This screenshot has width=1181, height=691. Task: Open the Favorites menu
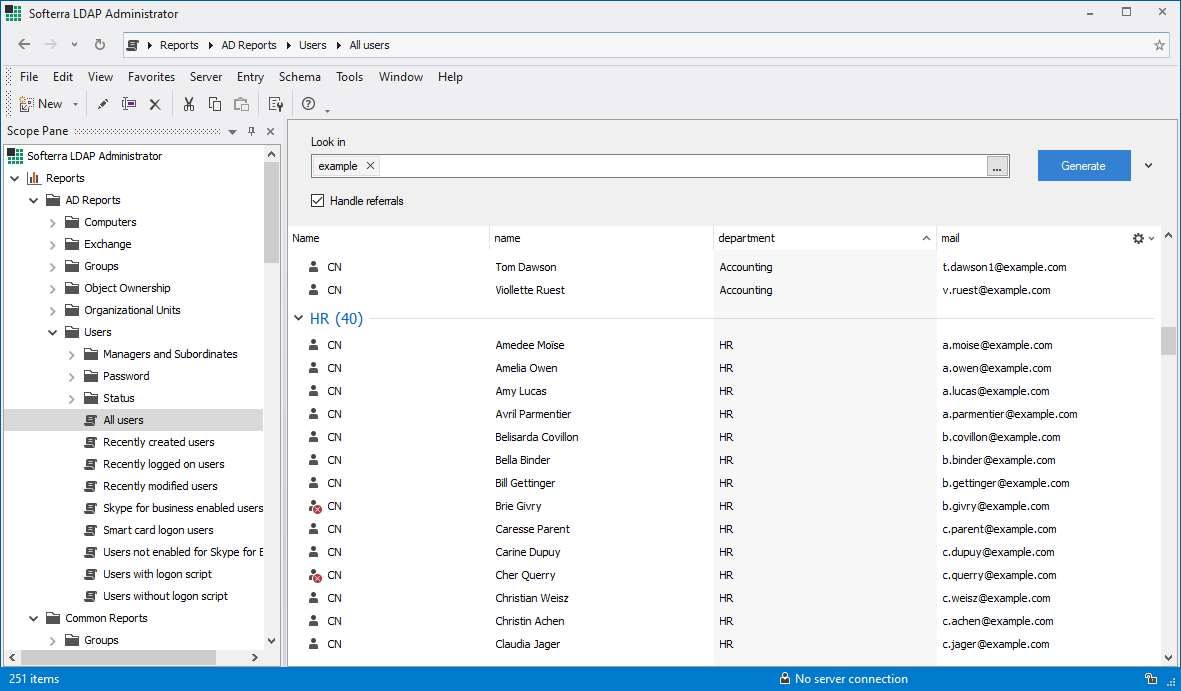click(151, 77)
